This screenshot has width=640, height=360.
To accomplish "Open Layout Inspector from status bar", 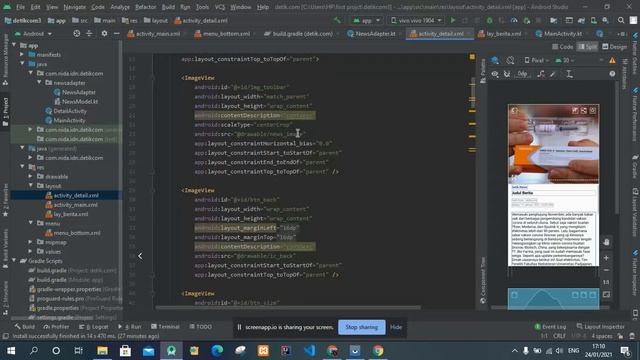I will (x=601, y=327).
